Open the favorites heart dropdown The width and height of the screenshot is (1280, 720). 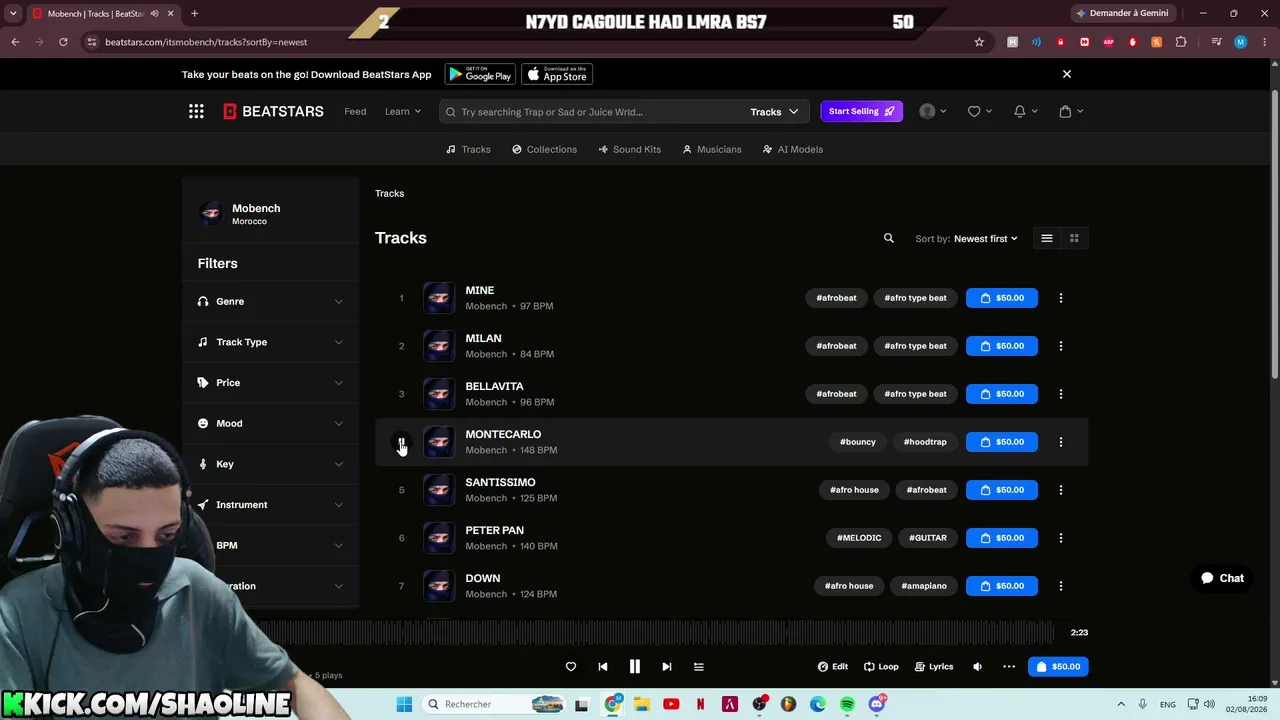pos(980,111)
